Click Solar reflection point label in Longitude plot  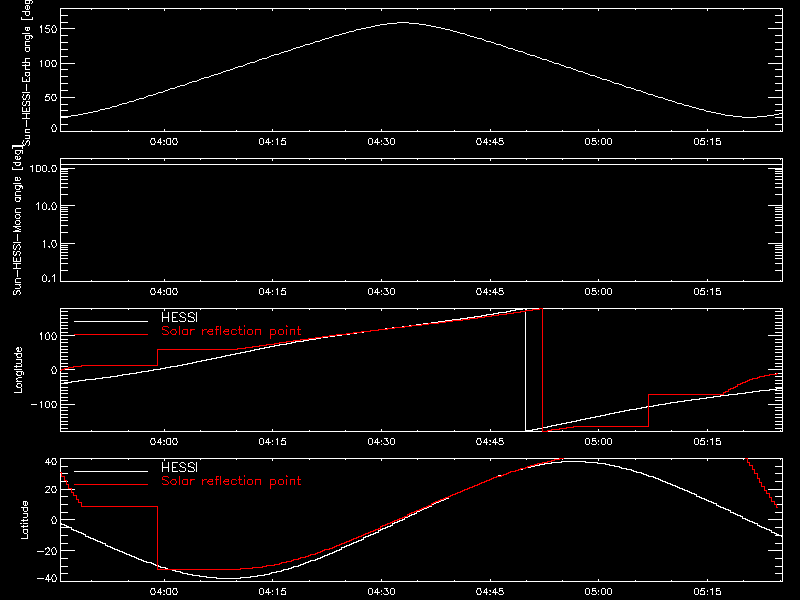231,331
